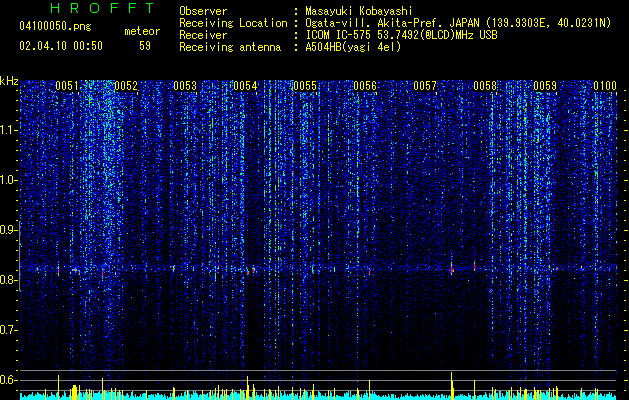This screenshot has height=400, width=629.
Task: Click the Ogata-vill. Akita-Pref. JAPAN coordinates text
Action: tap(458, 23)
